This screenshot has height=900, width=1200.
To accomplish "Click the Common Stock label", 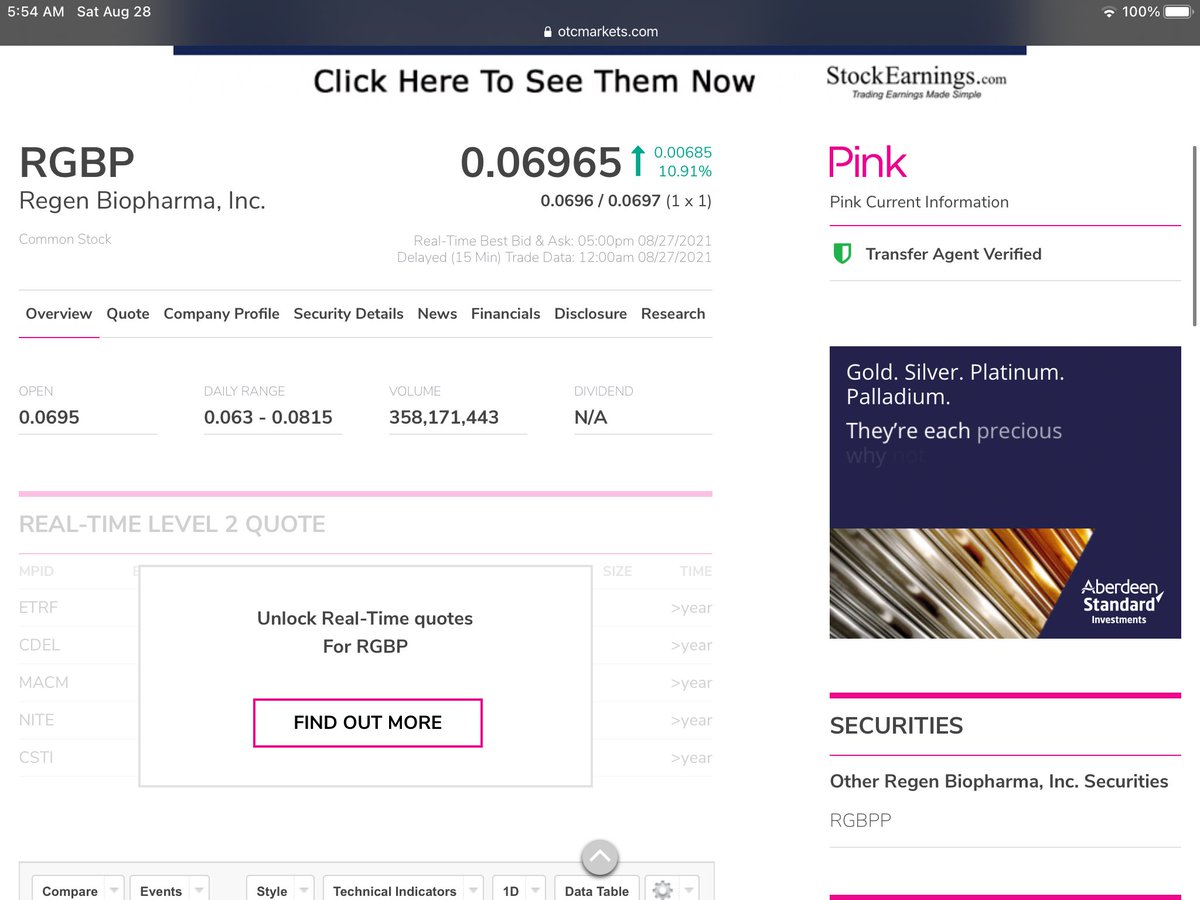I will coord(65,239).
